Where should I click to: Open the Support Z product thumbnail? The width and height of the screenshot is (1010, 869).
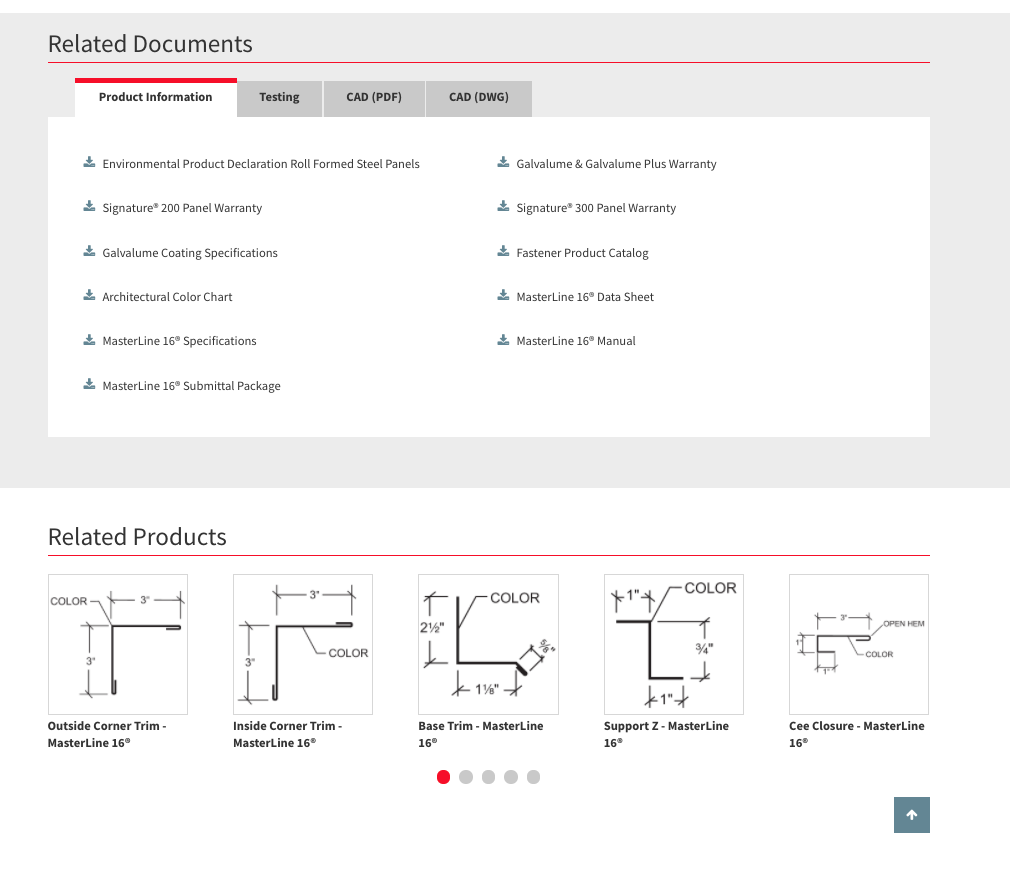pyautogui.click(x=674, y=644)
